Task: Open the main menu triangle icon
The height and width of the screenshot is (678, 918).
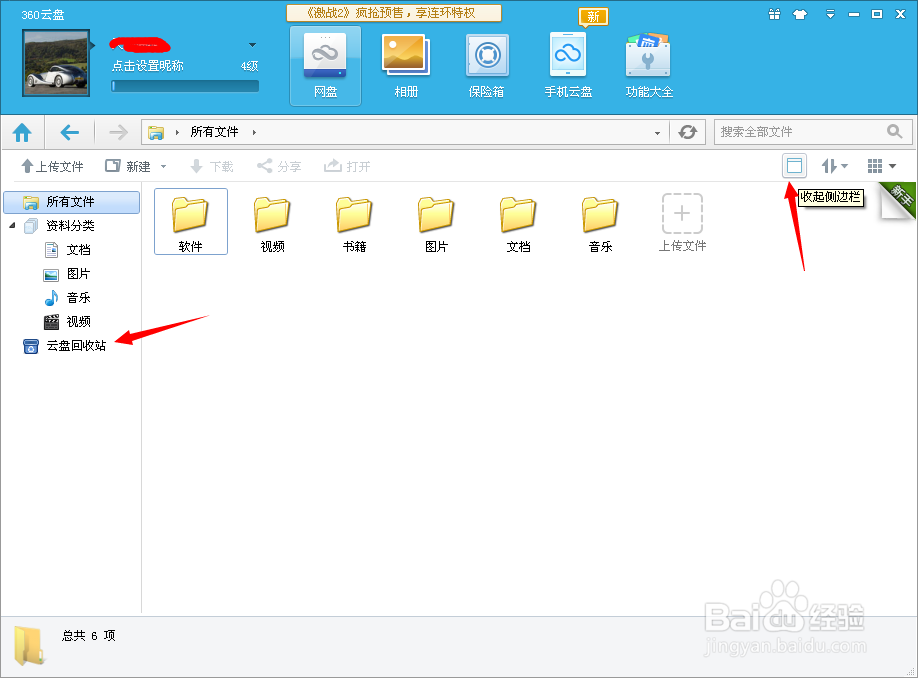Action: point(830,14)
